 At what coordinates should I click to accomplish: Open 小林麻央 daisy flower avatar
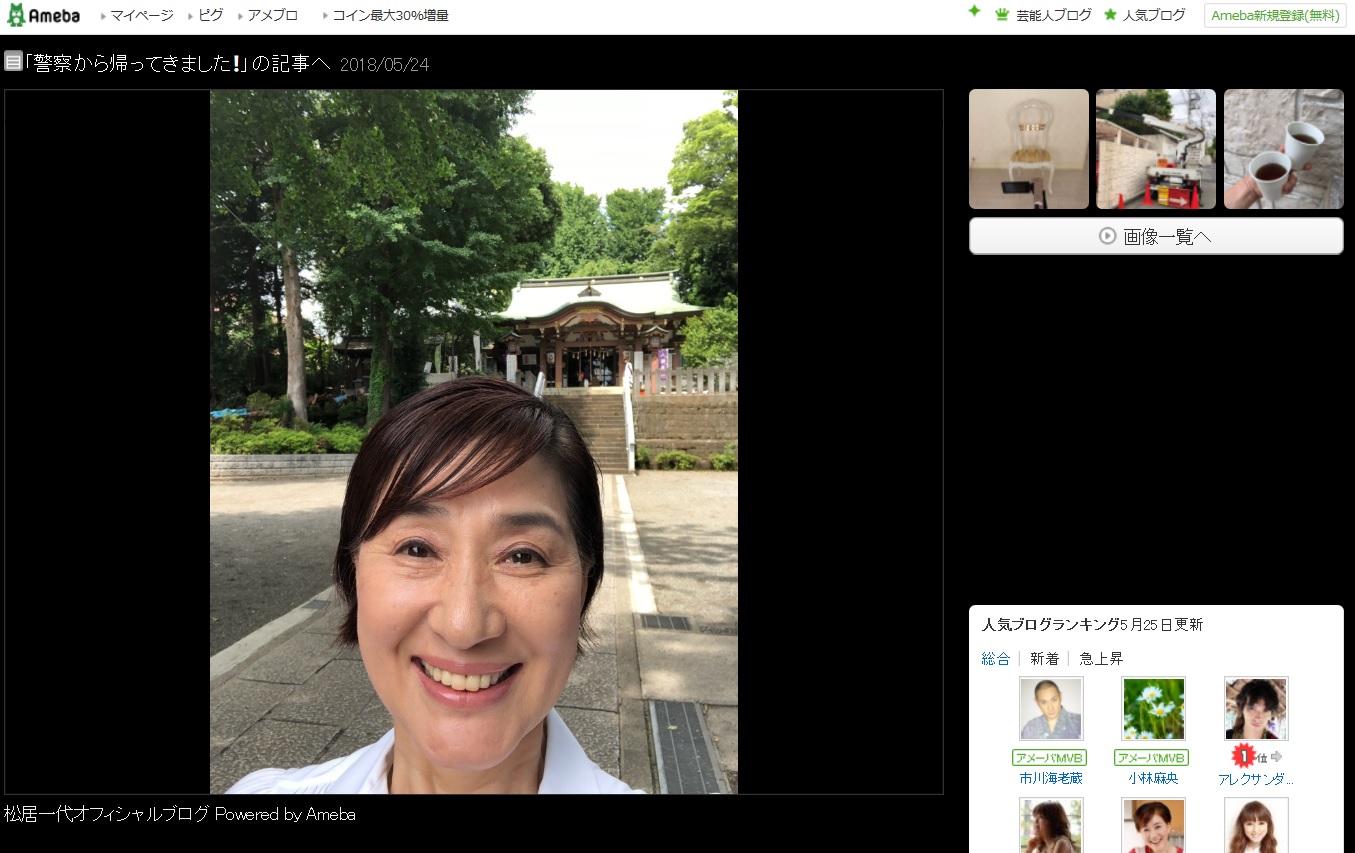pyautogui.click(x=1153, y=708)
